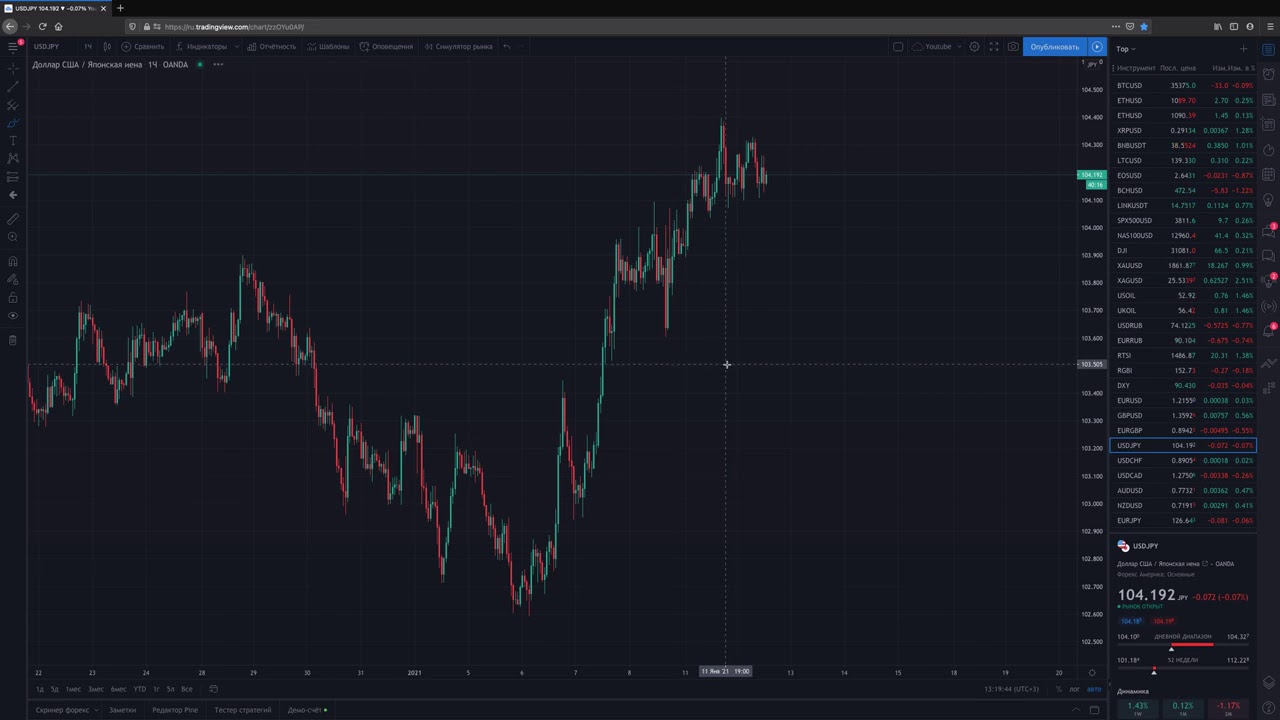Open the Отчётность financials button
Screen dimensions: 1280x720
tap(271, 46)
